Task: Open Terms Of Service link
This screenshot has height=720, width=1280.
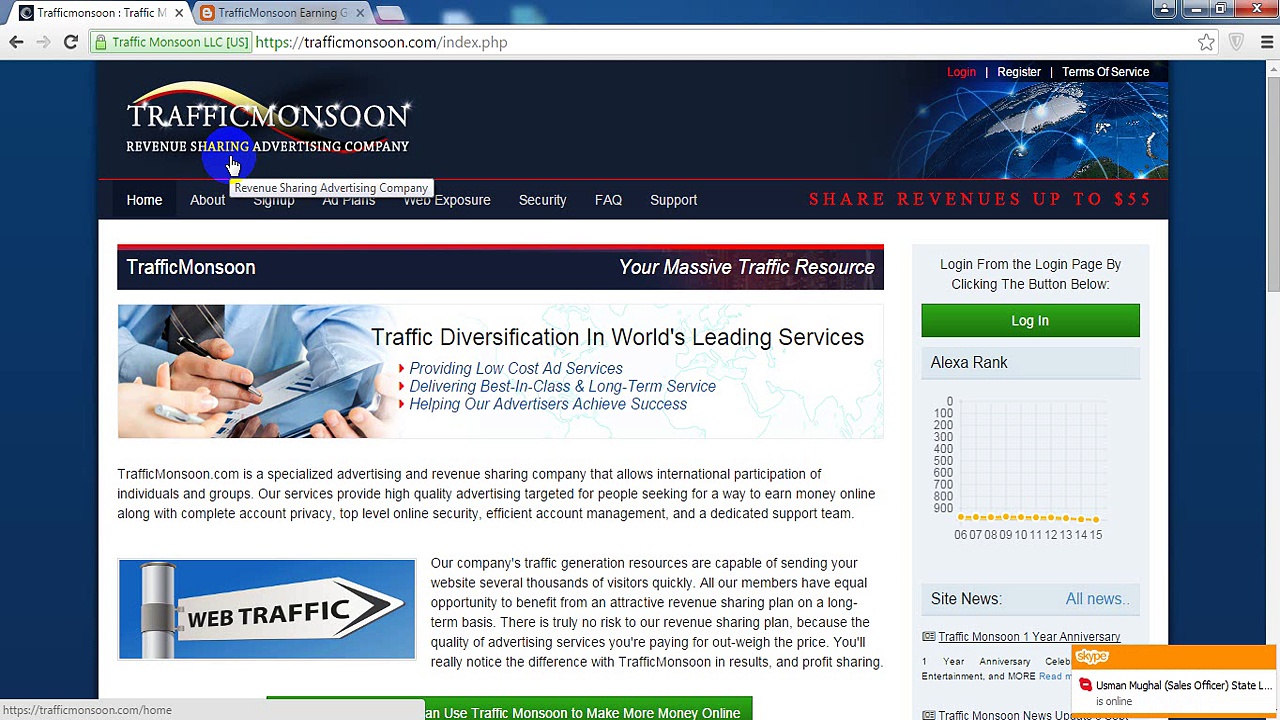Action: coord(1105,72)
